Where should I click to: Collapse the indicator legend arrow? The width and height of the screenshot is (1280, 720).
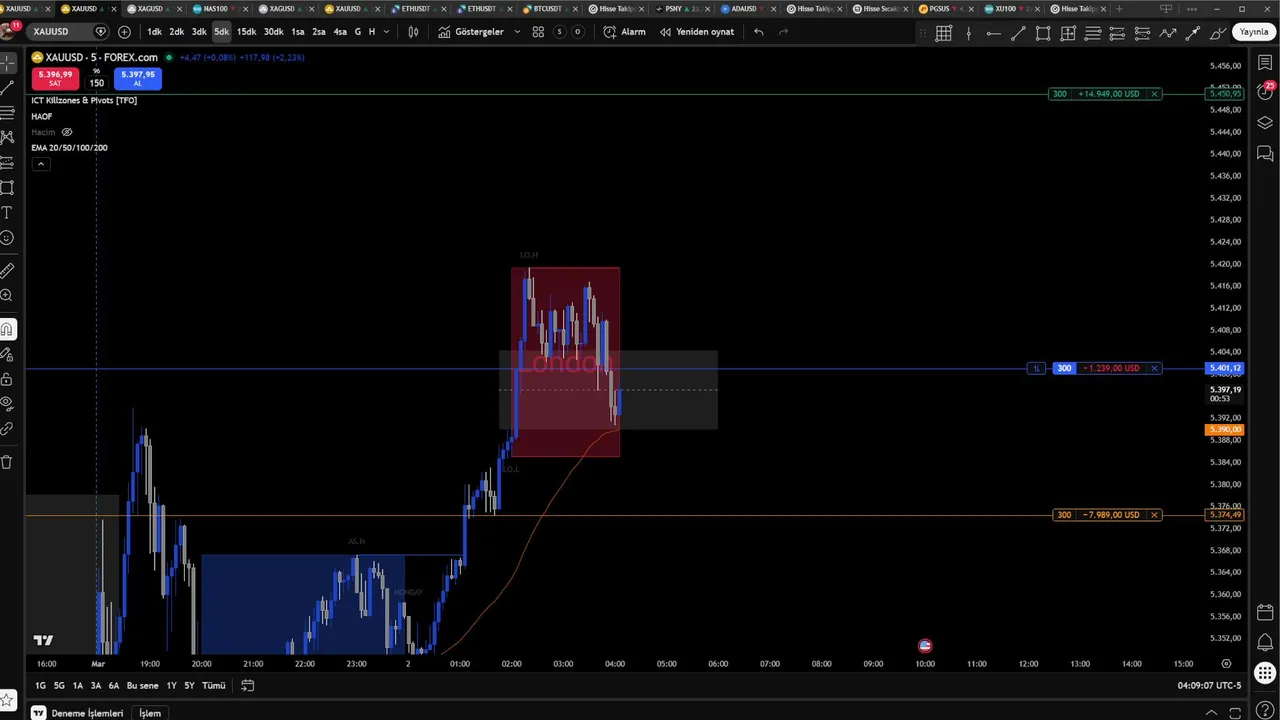[x=40, y=164]
